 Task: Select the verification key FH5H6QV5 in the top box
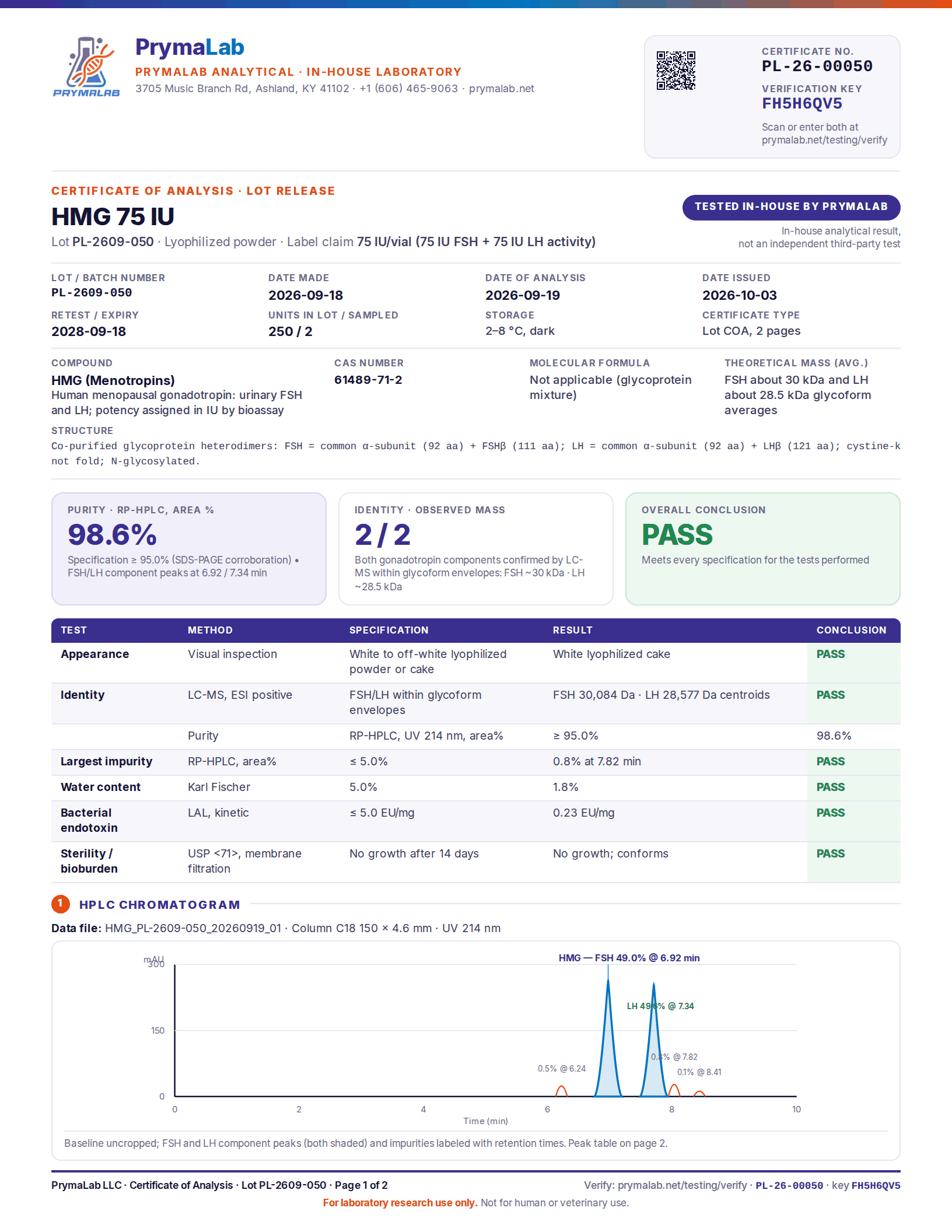[801, 104]
